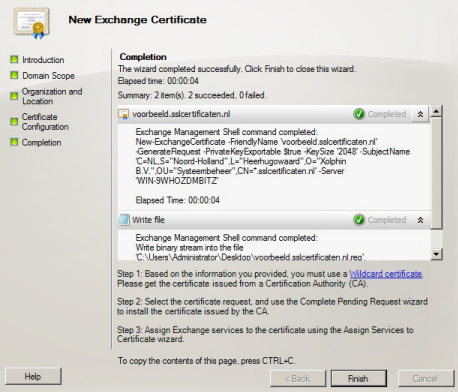Click the green square beside Introduction
Viewport: 458px width, 392px height.
[x=14, y=59]
